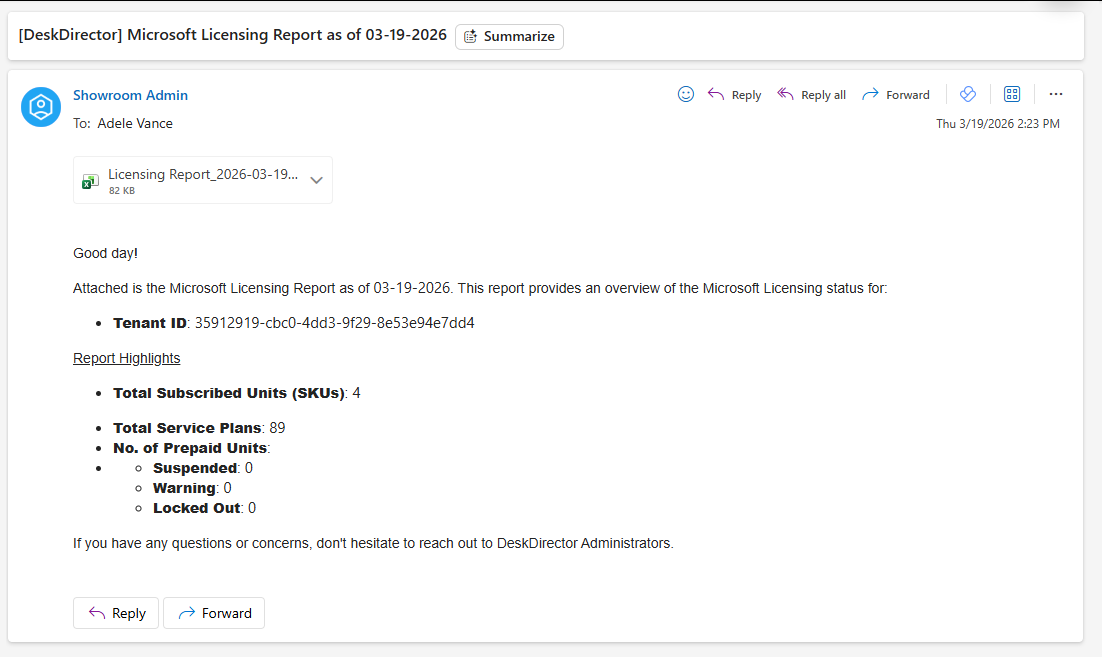Click Reply in the top message toolbar
1102x657 pixels.
(735, 95)
